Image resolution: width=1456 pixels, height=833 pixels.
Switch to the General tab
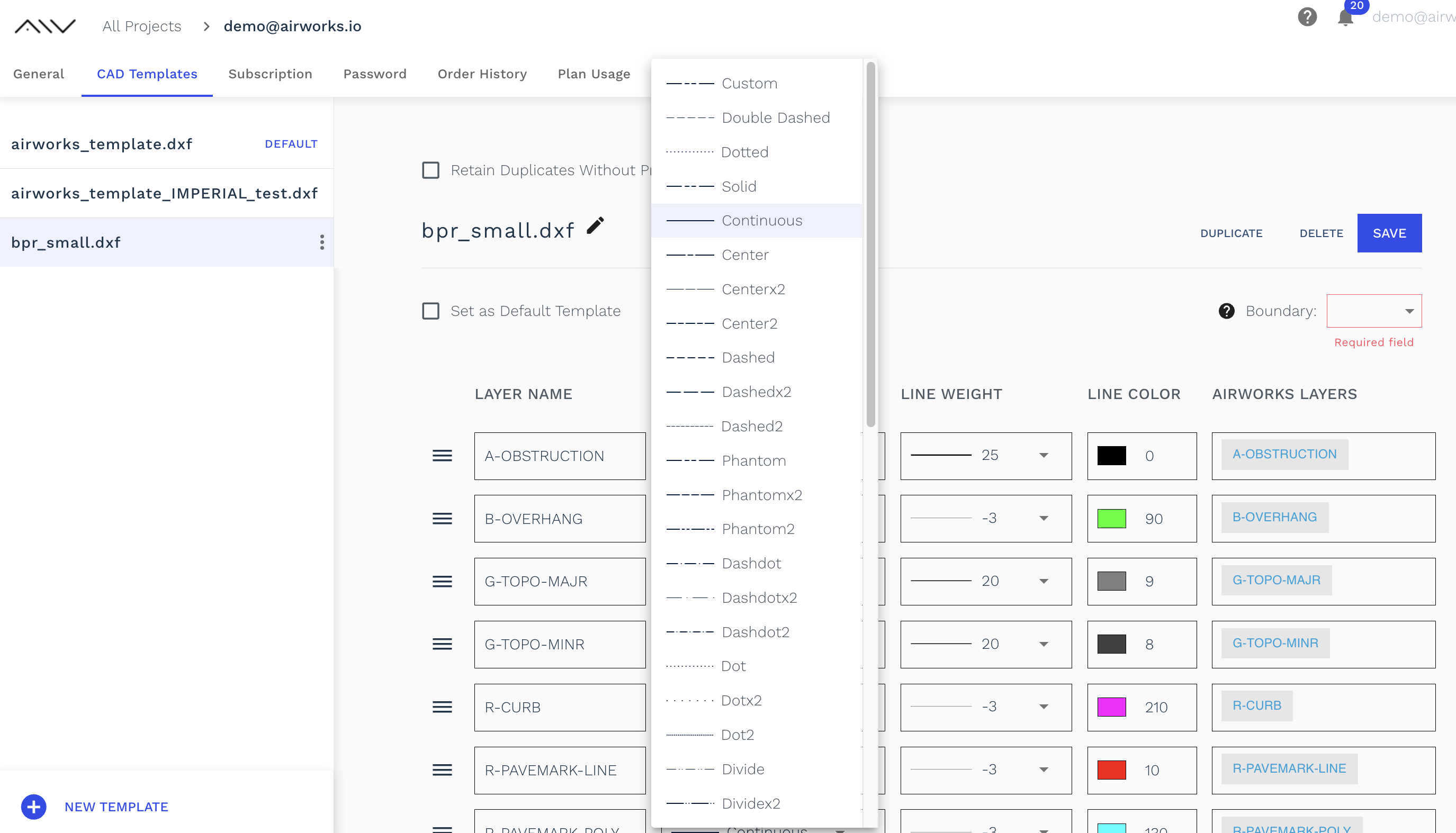click(38, 74)
